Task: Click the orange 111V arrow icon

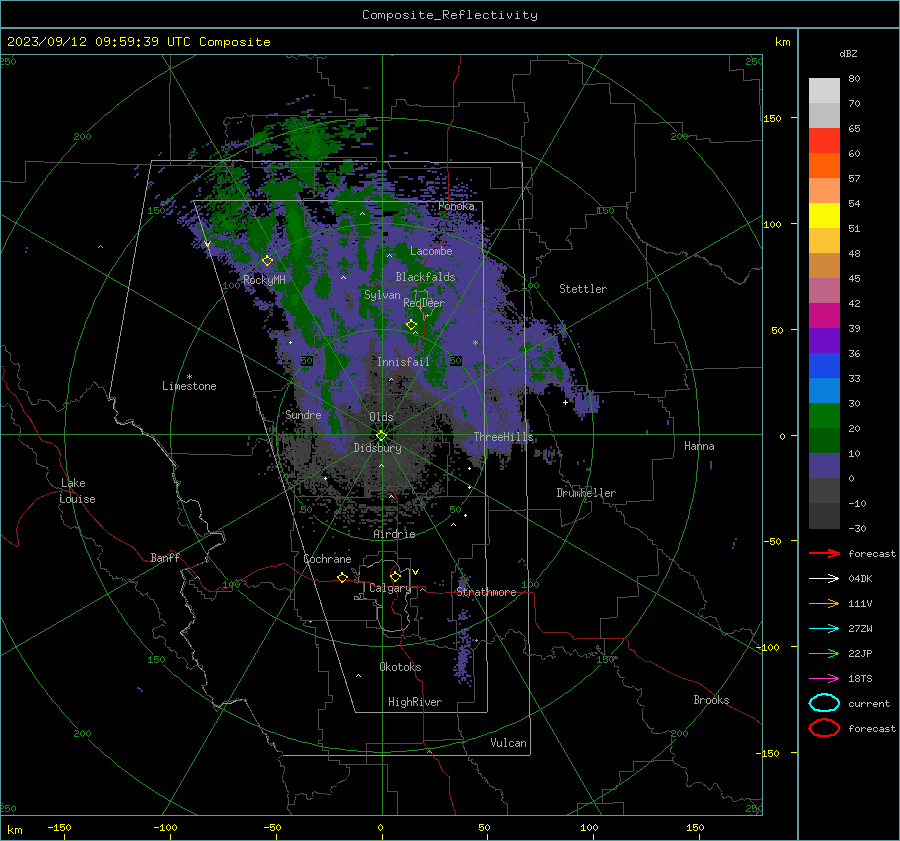Action: [x=824, y=603]
